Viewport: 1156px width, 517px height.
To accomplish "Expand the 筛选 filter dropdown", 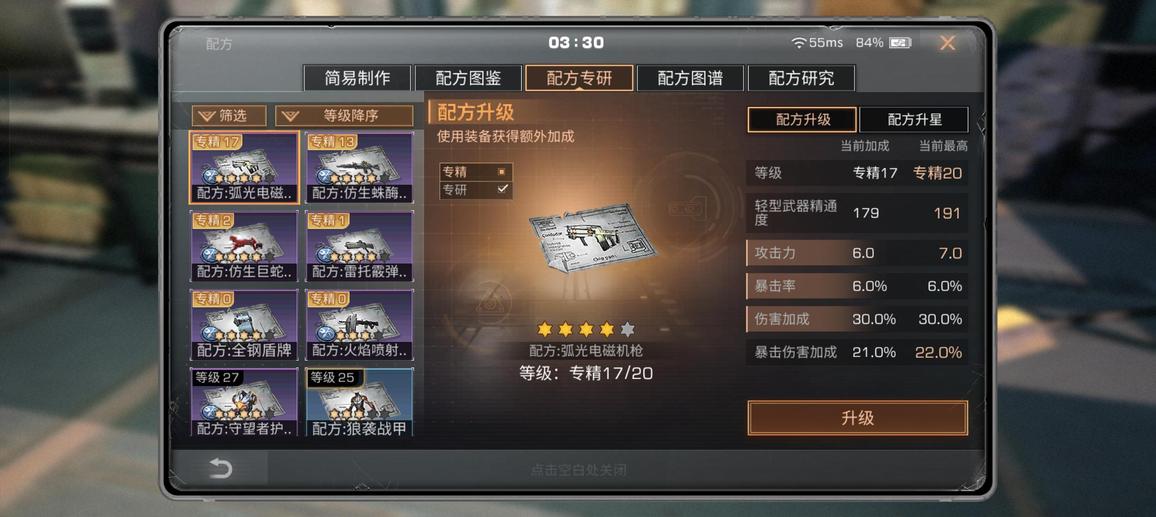I will [229, 116].
